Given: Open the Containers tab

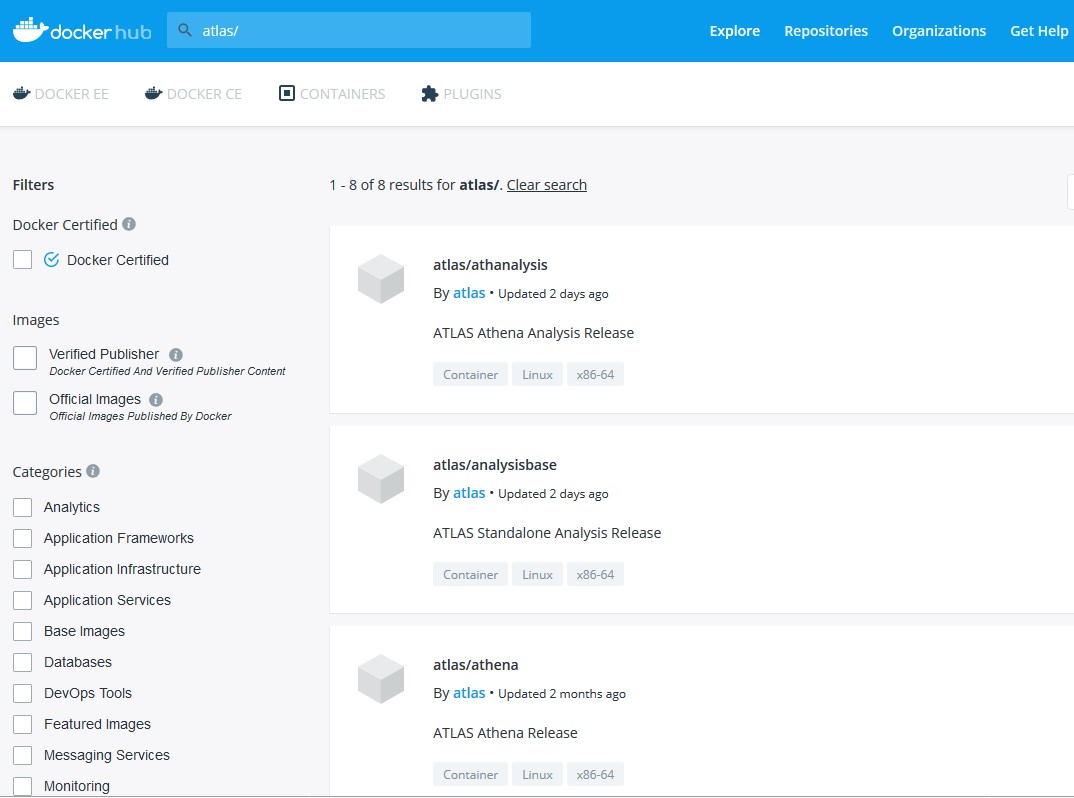Looking at the screenshot, I should (332, 94).
